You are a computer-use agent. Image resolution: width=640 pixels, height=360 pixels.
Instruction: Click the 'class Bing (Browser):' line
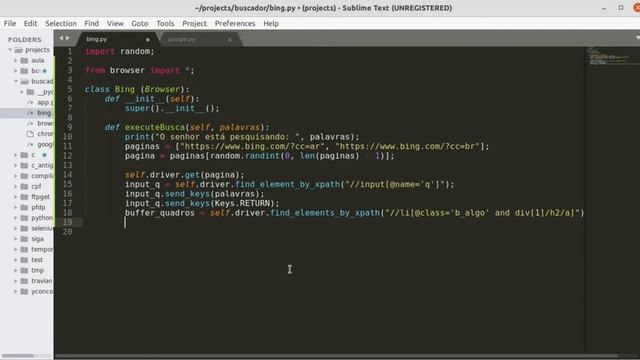pyautogui.click(x=137, y=89)
